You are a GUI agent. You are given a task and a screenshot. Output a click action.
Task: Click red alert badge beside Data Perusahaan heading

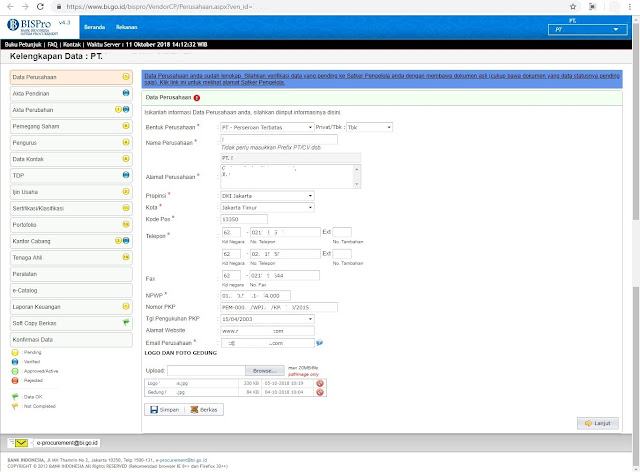[x=197, y=98]
